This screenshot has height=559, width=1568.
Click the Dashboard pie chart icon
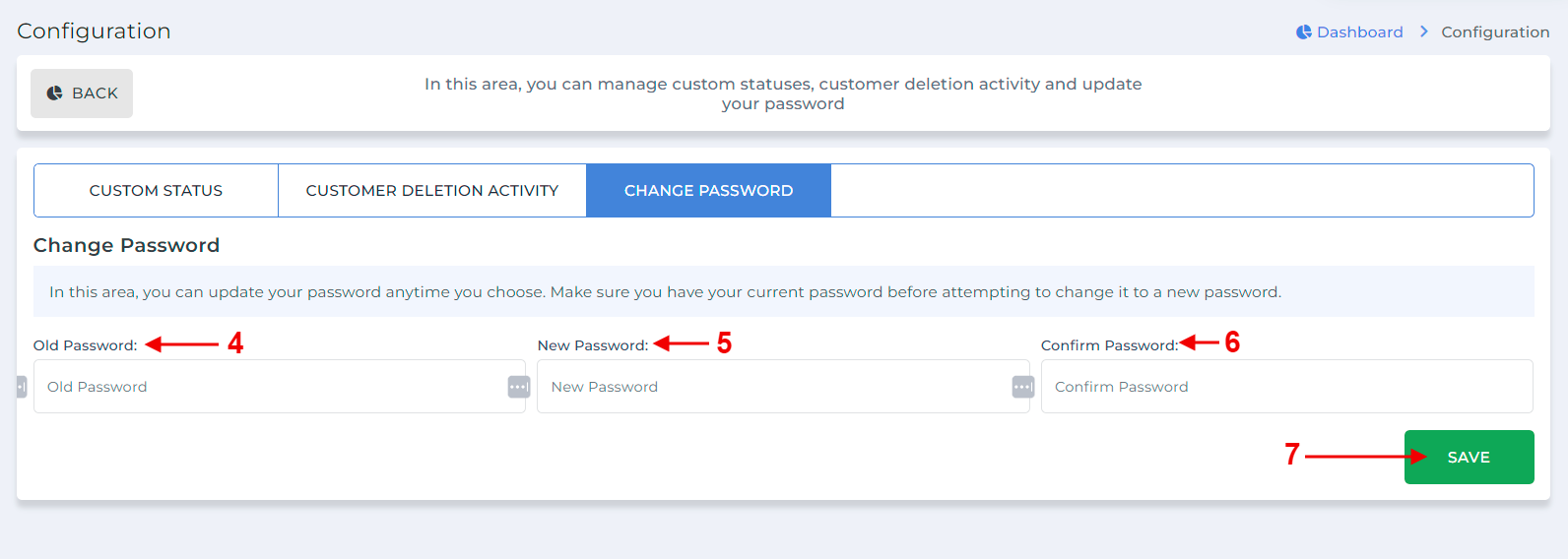pos(1303,31)
